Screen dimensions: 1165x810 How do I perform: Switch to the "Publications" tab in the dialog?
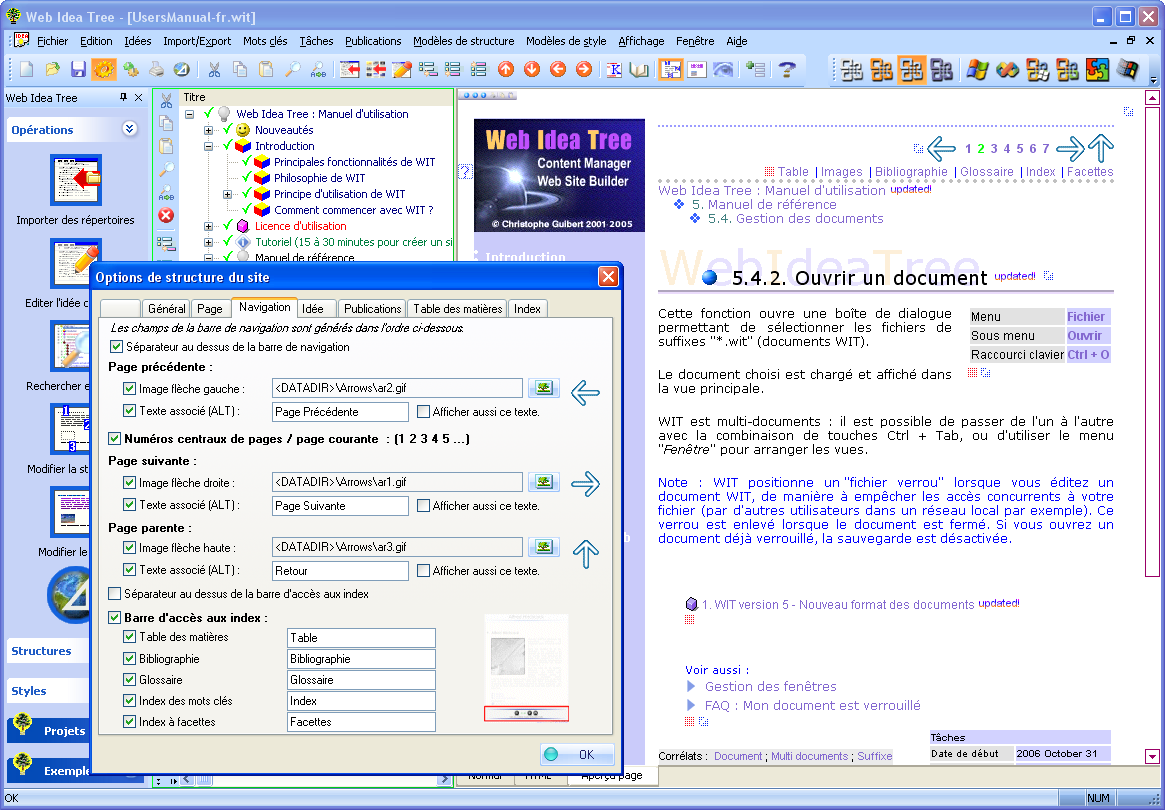tap(371, 308)
